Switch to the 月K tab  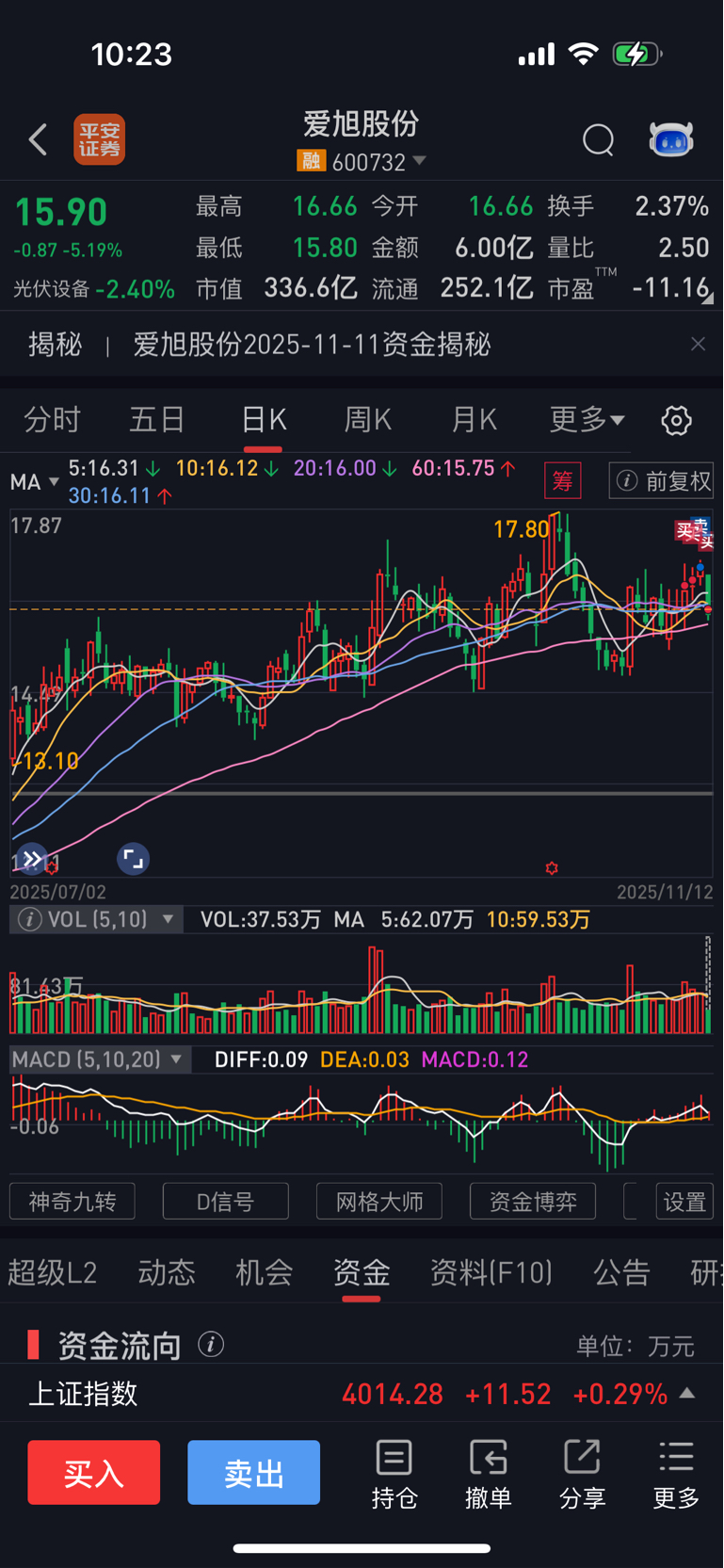click(x=475, y=420)
